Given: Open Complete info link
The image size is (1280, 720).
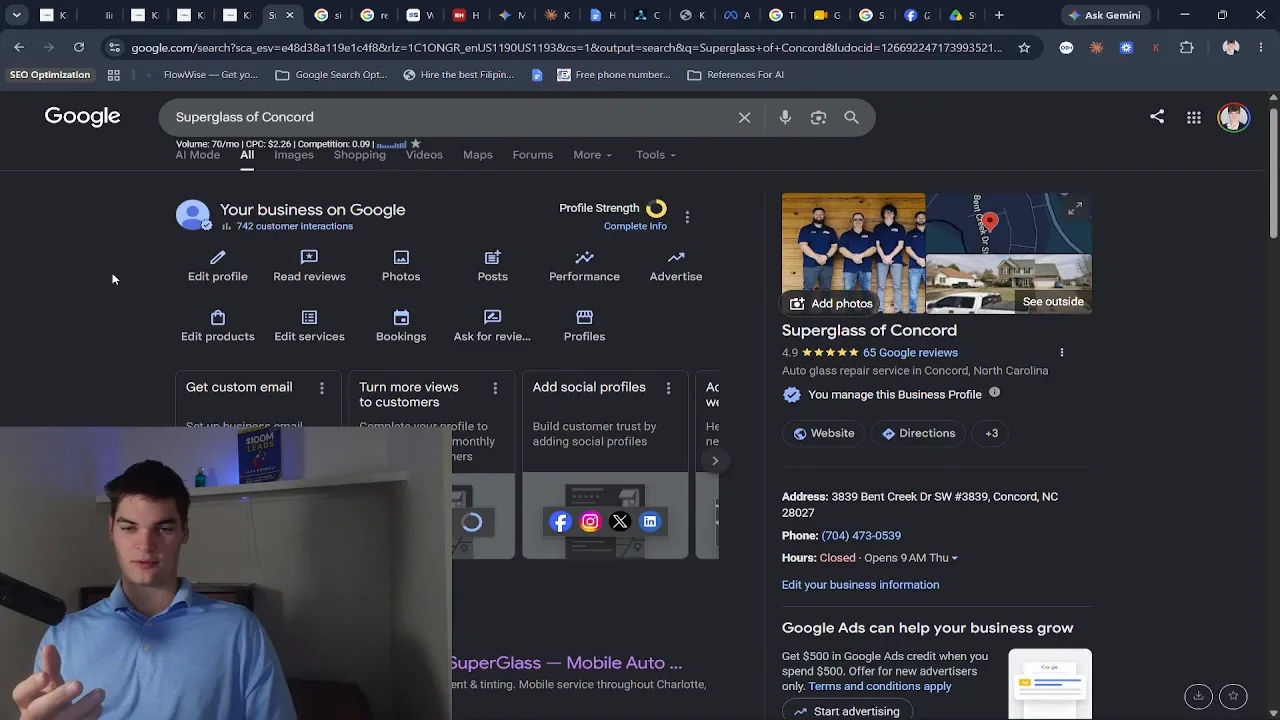Looking at the screenshot, I should coord(635,226).
